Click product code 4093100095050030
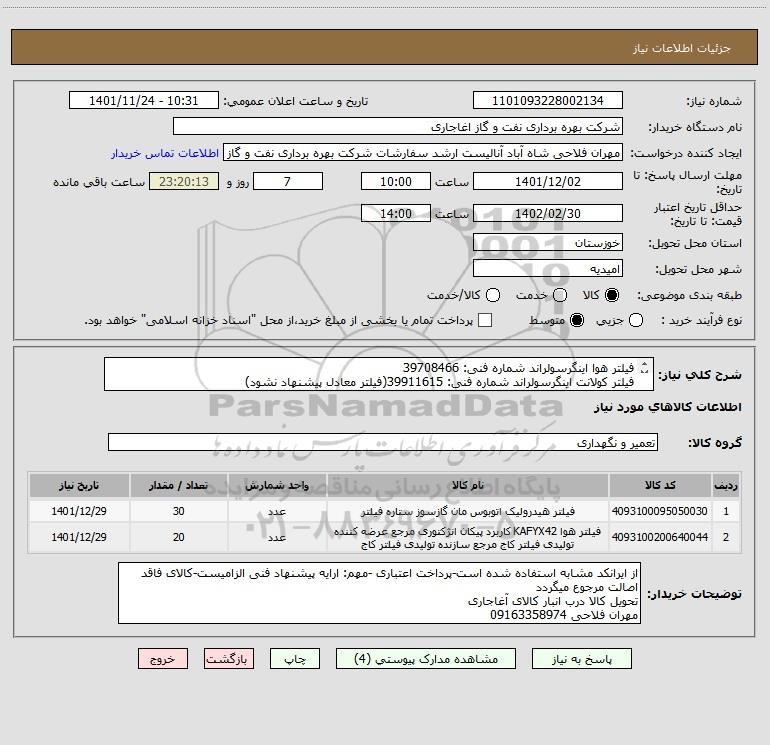 660,511
